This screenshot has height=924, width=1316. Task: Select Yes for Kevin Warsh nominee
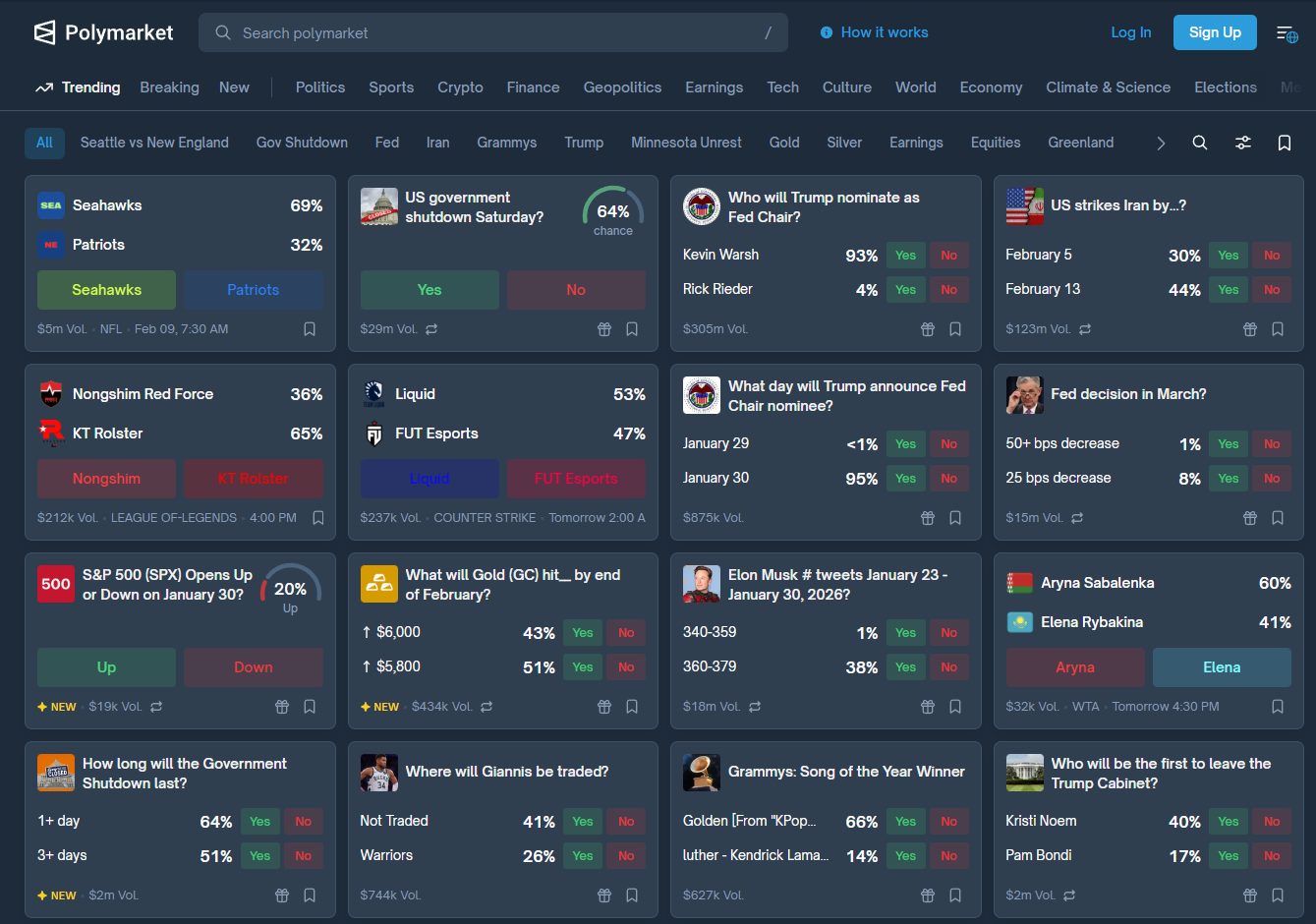pyautogui.click(x=905, y=256)
